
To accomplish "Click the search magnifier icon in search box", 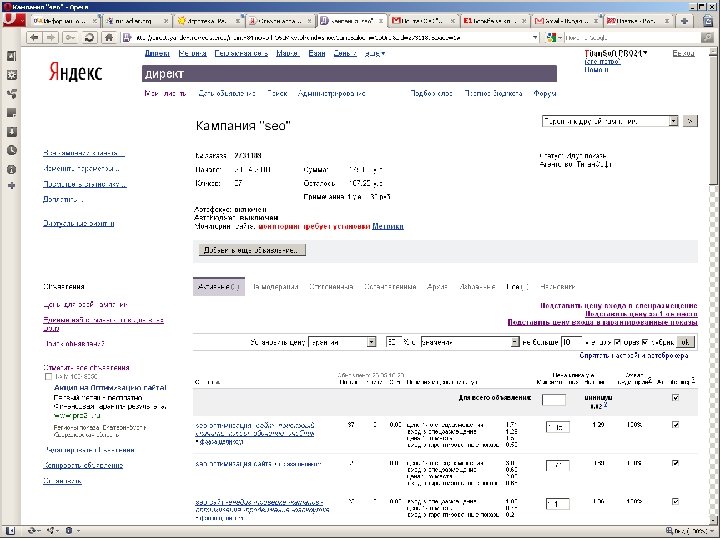I will click(708, 38).
